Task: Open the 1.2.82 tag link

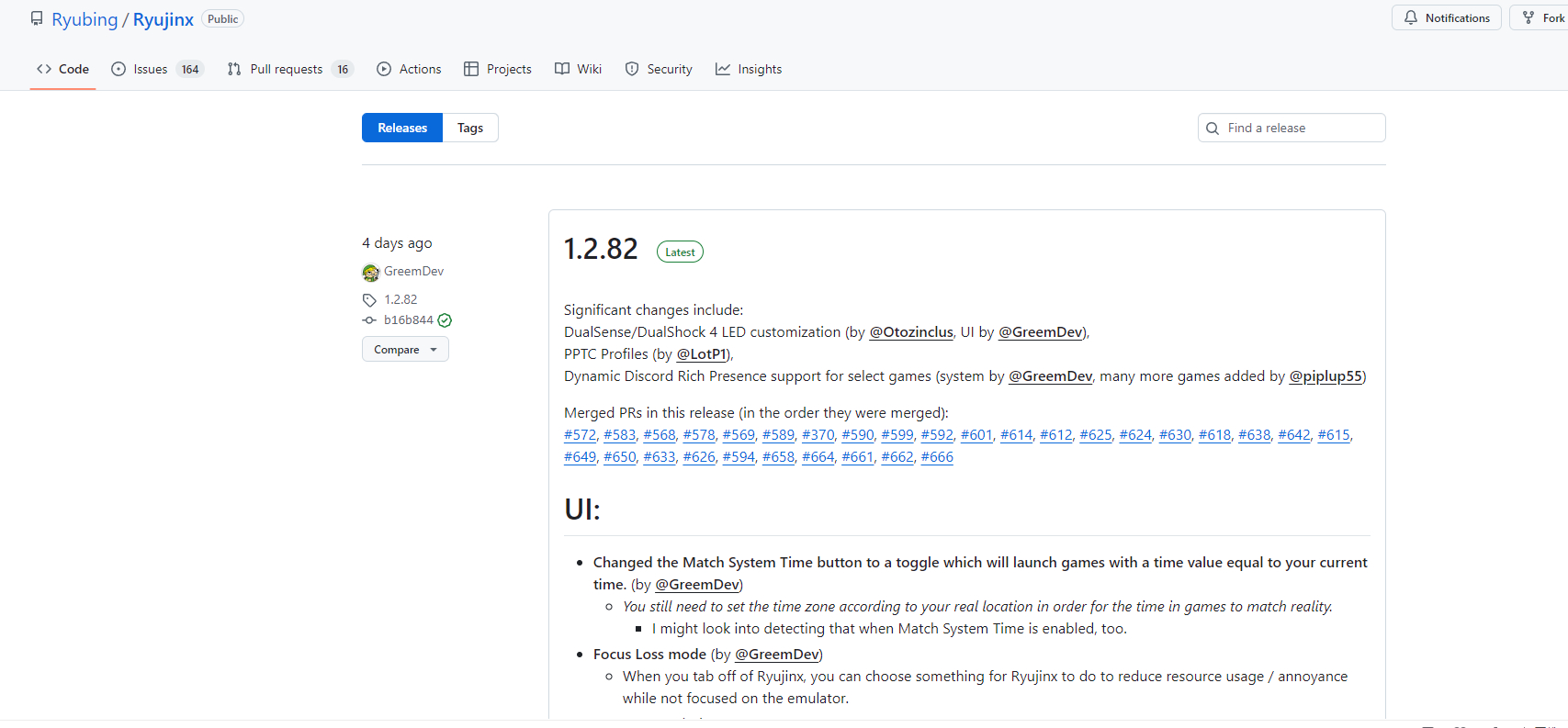Action: (400, 299)
